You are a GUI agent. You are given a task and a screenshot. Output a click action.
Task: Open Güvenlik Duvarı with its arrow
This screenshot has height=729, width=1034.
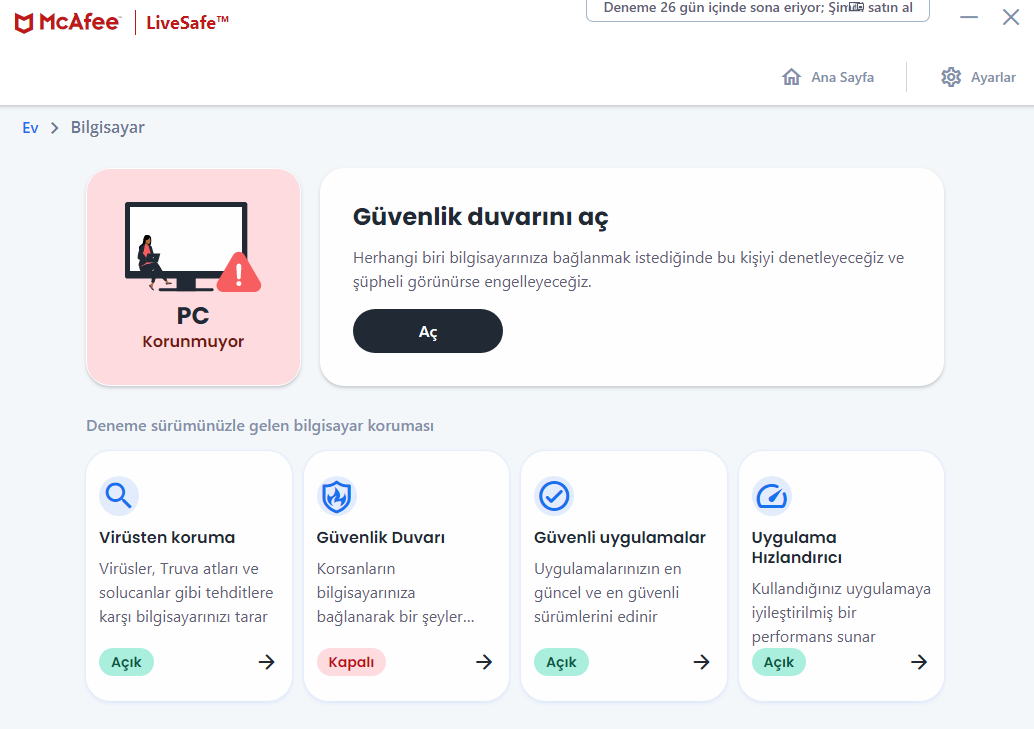coord(484,662)
